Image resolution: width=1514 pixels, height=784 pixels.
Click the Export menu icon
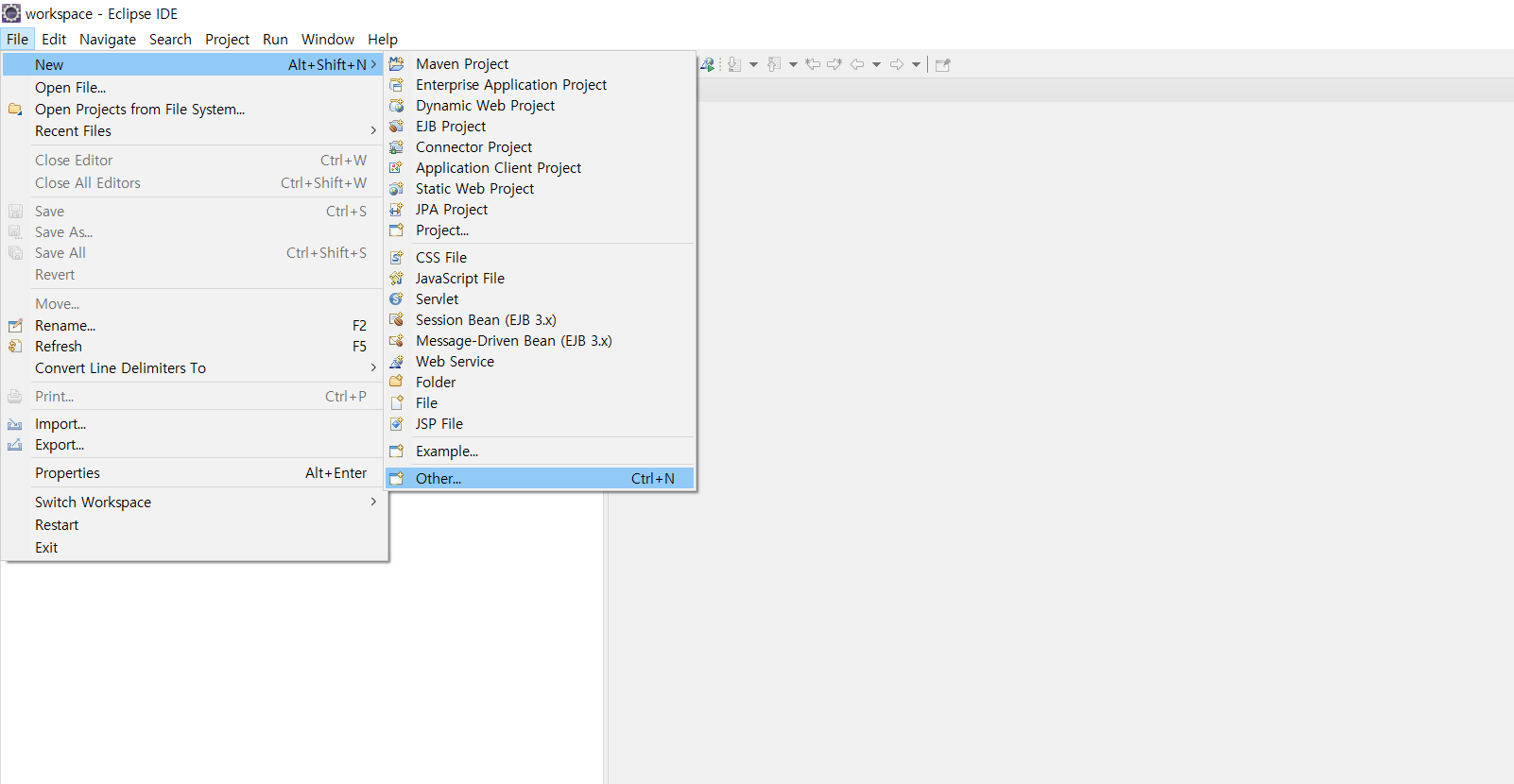tap(15, 445)
